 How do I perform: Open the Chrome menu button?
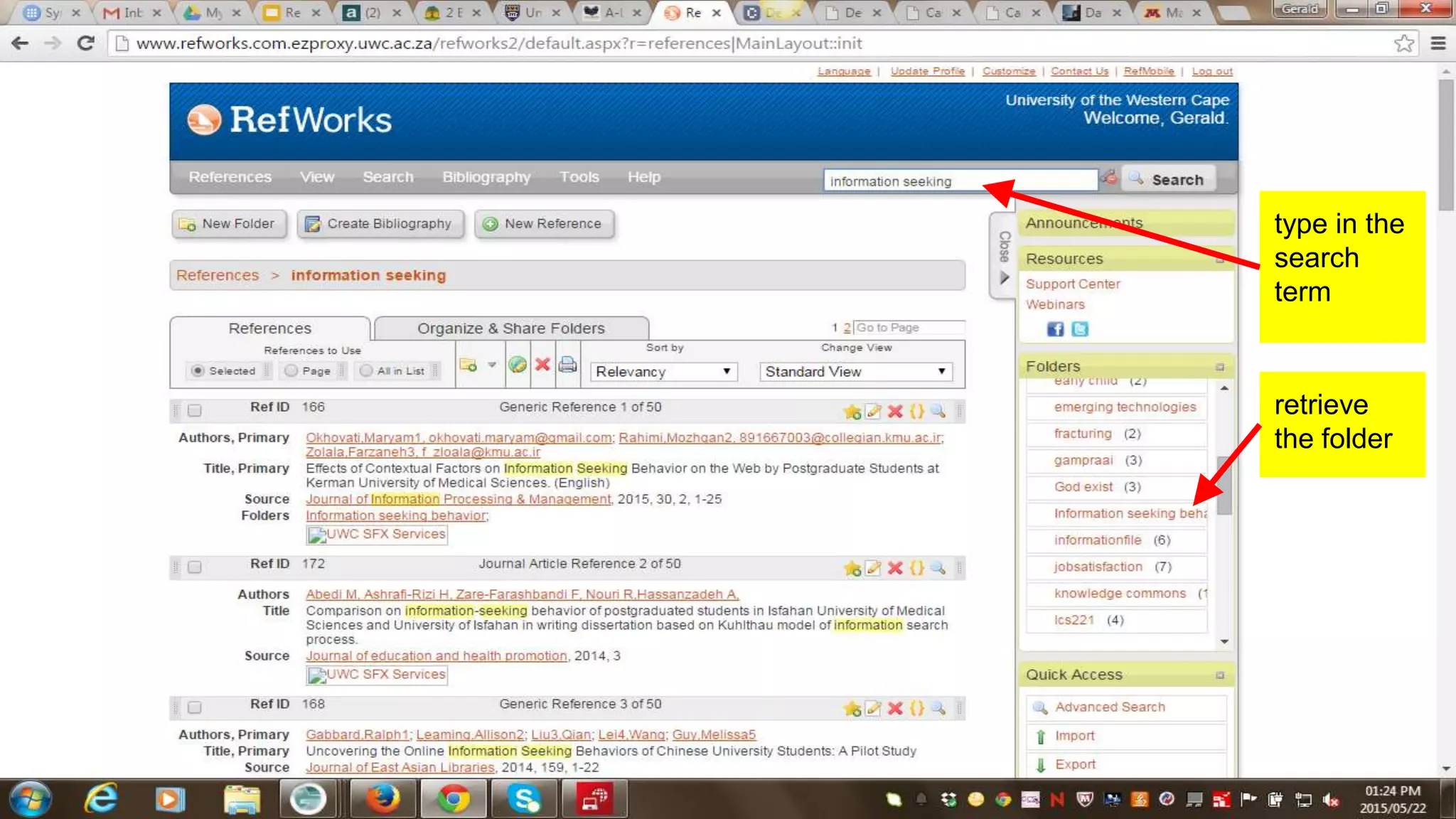tap(1438, 43)
